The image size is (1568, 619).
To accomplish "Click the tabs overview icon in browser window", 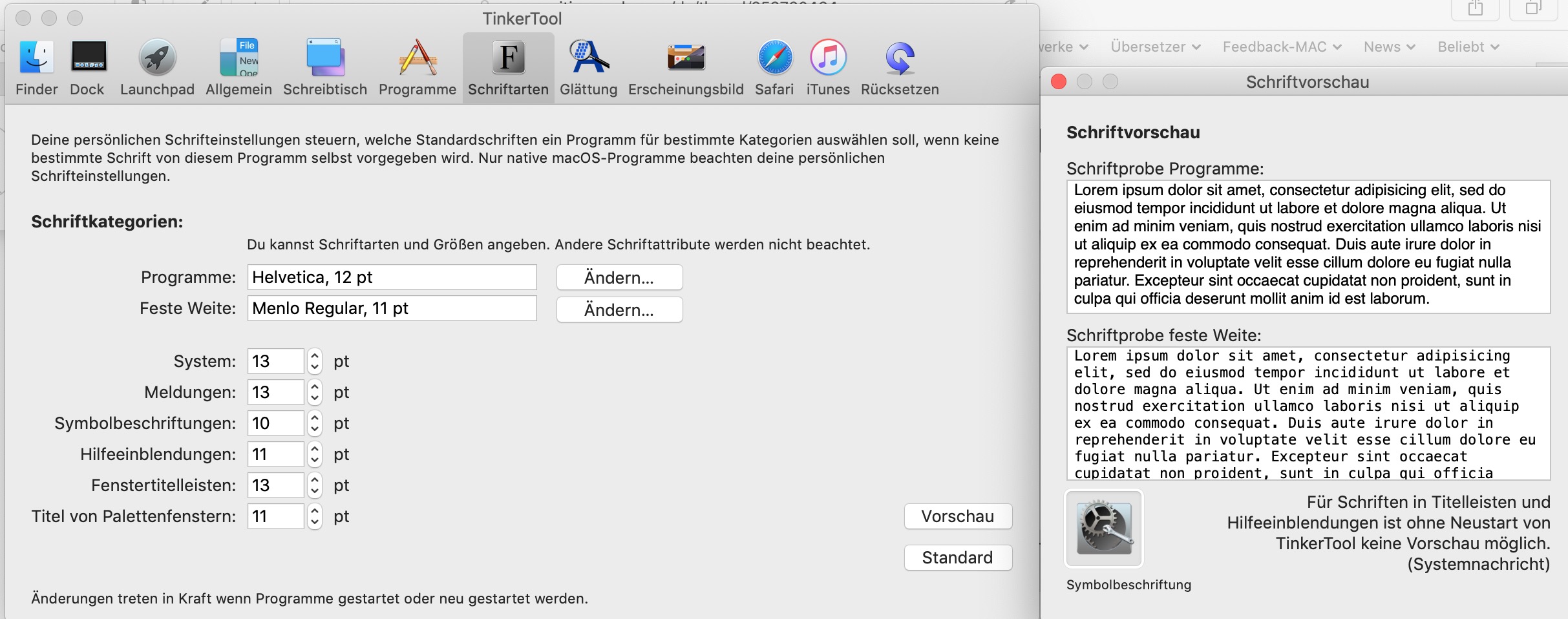I will [x=1532, y=9].
